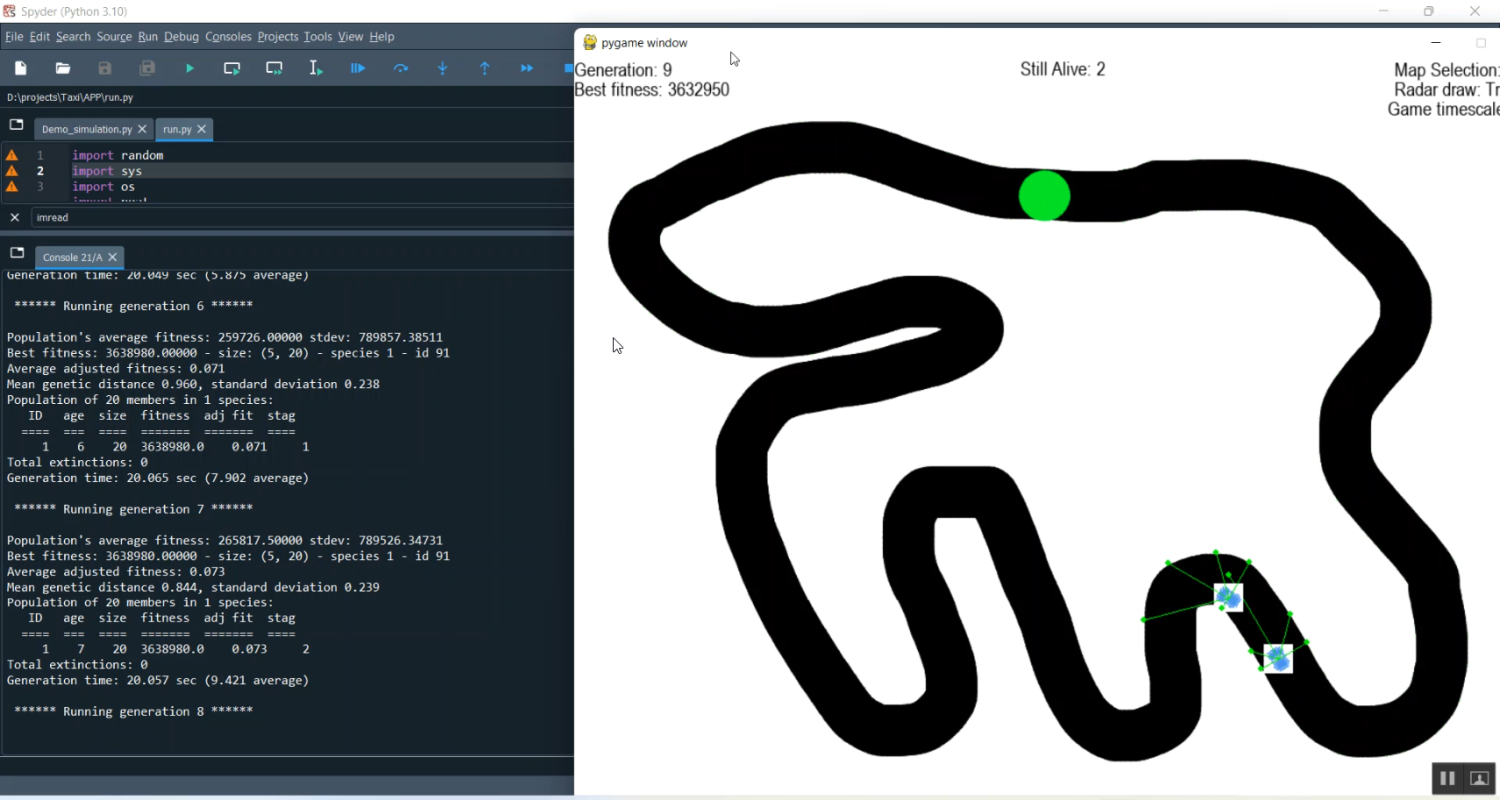The image size is (1500, 800).
Task: Open the Debug menu
Action: click(181, 36)
